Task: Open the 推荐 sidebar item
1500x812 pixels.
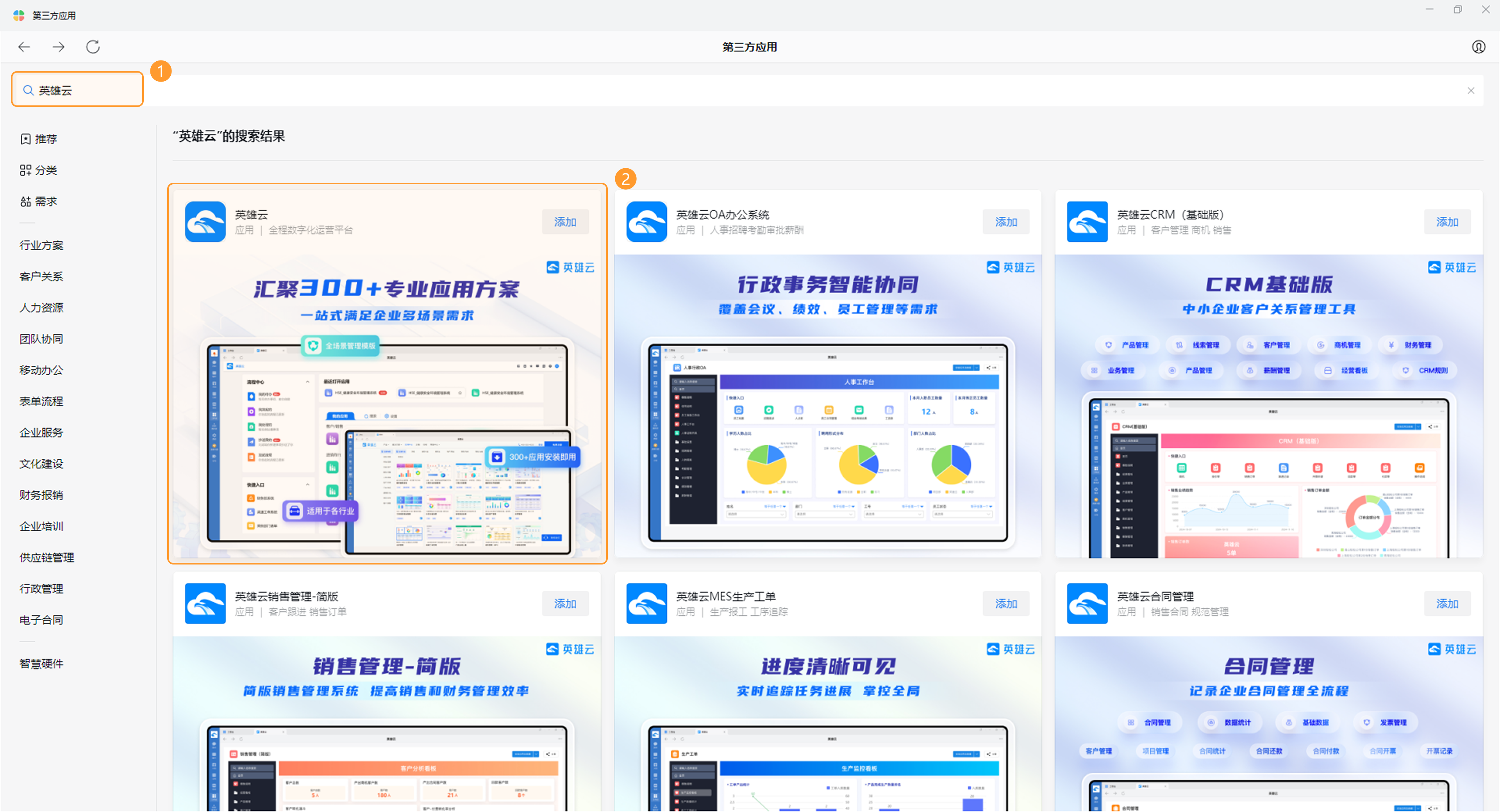Action: (39, 139)
